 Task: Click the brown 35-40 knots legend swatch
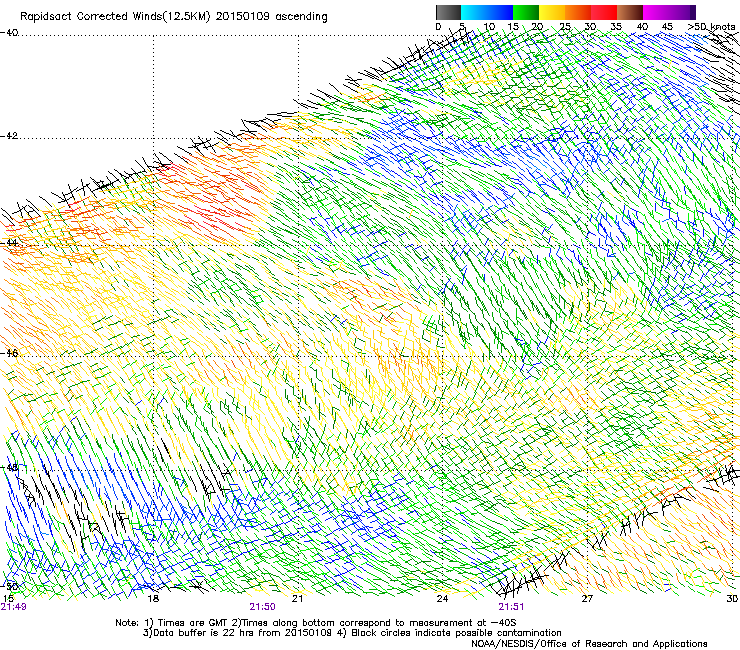pos(630,12)
